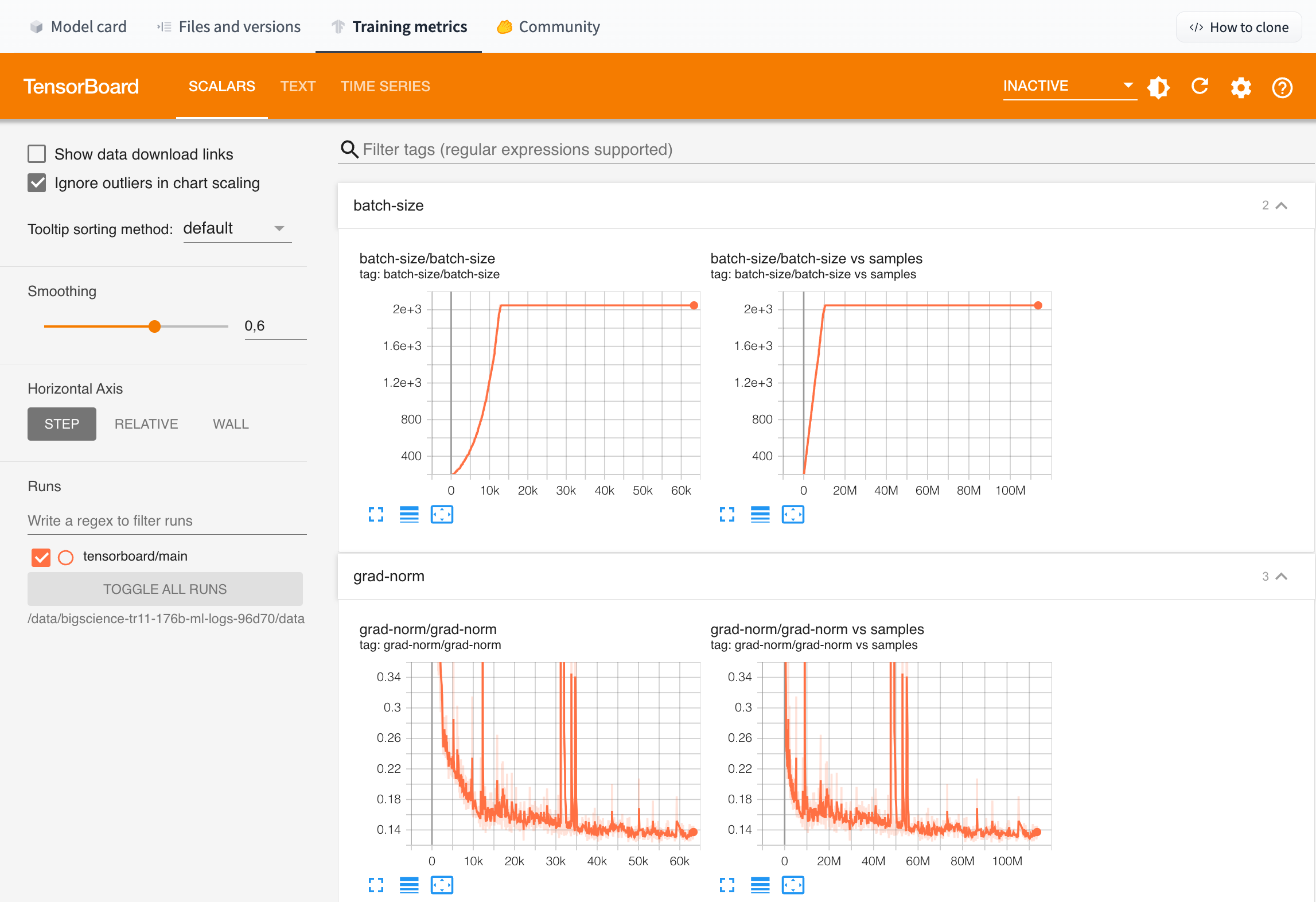Screen dimensions: 1316x902
Task: Open TensorBoard settings gear icon
Action: tap(1241, 88)
